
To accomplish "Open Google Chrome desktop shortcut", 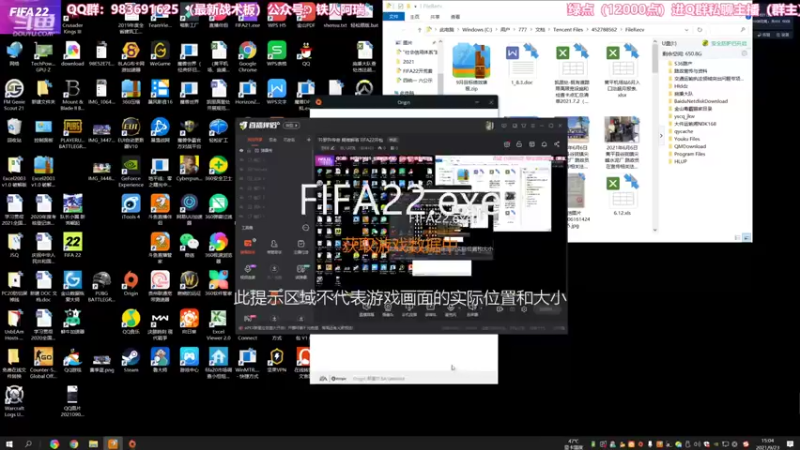I will [x=247, y=55].
